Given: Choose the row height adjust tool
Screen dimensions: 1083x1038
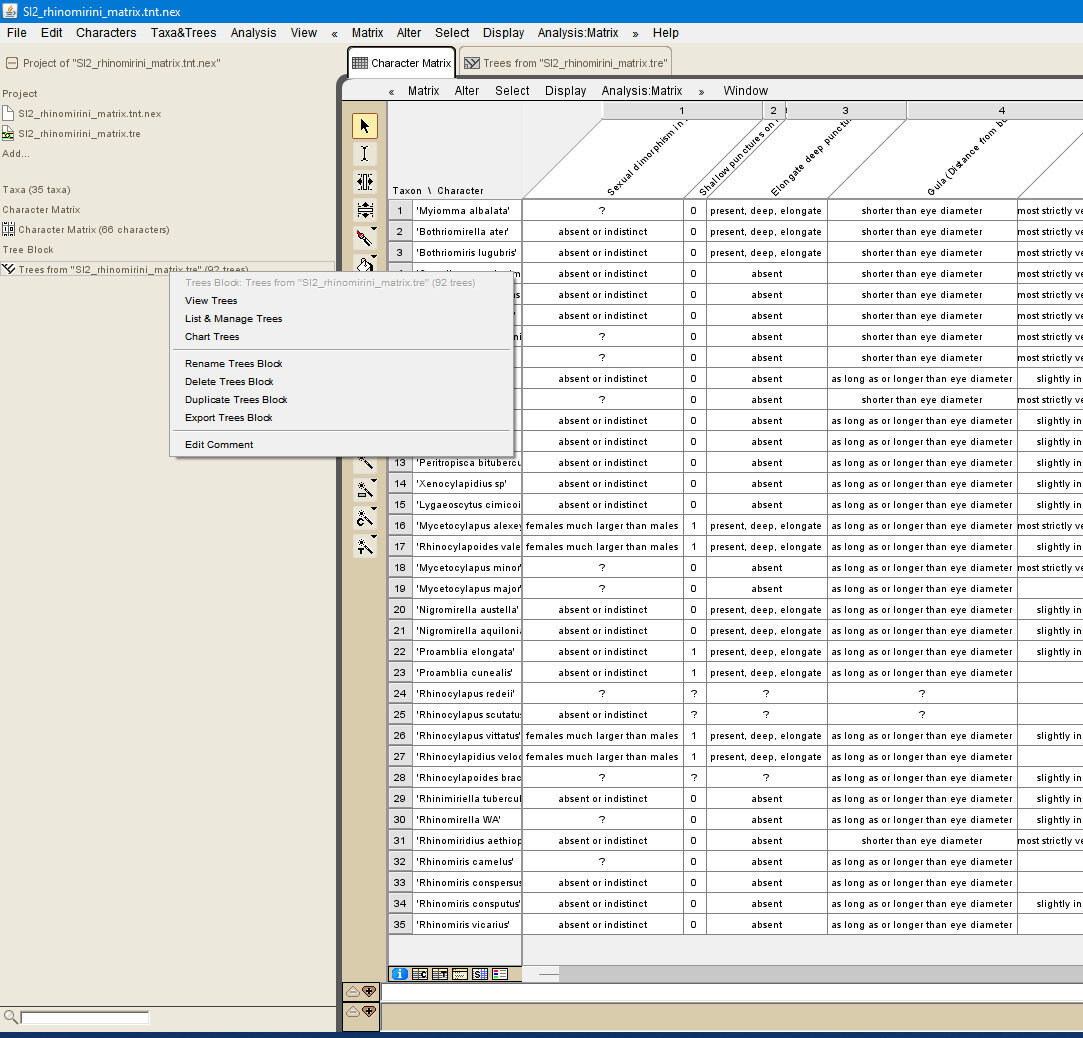Looking at the screenshot, I should click(x=365, y=209).
